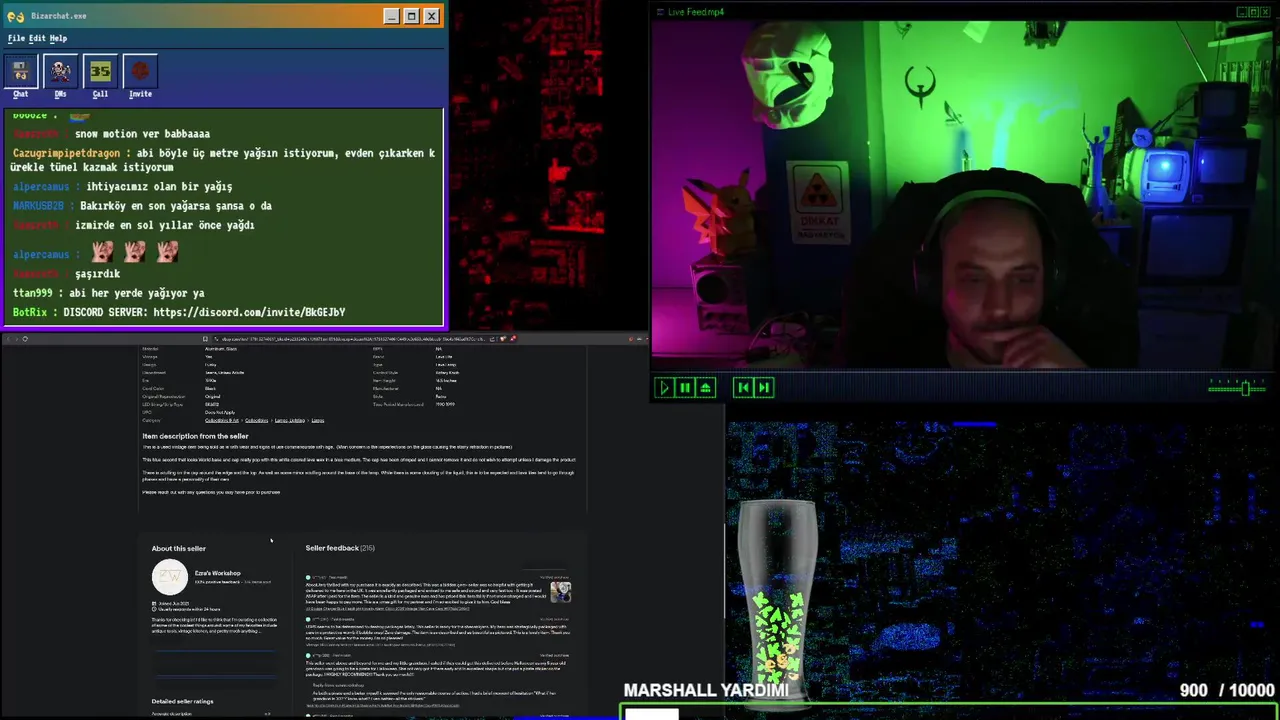Click the eject button in Live Feed player
The width and height of the screenshot is (1280, 720).
point(706,387)
